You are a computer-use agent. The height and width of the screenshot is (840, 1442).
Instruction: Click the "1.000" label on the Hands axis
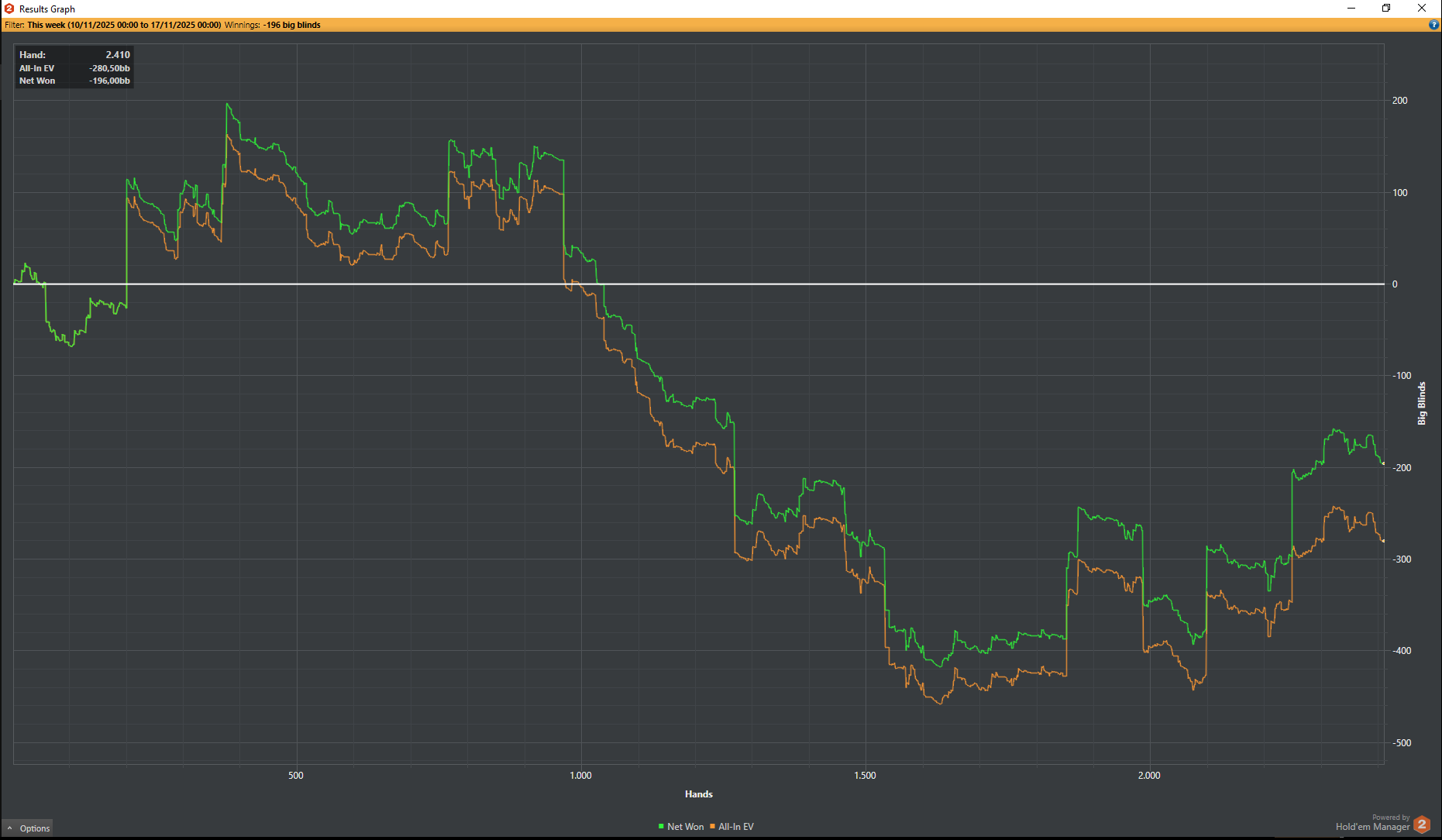580,776
